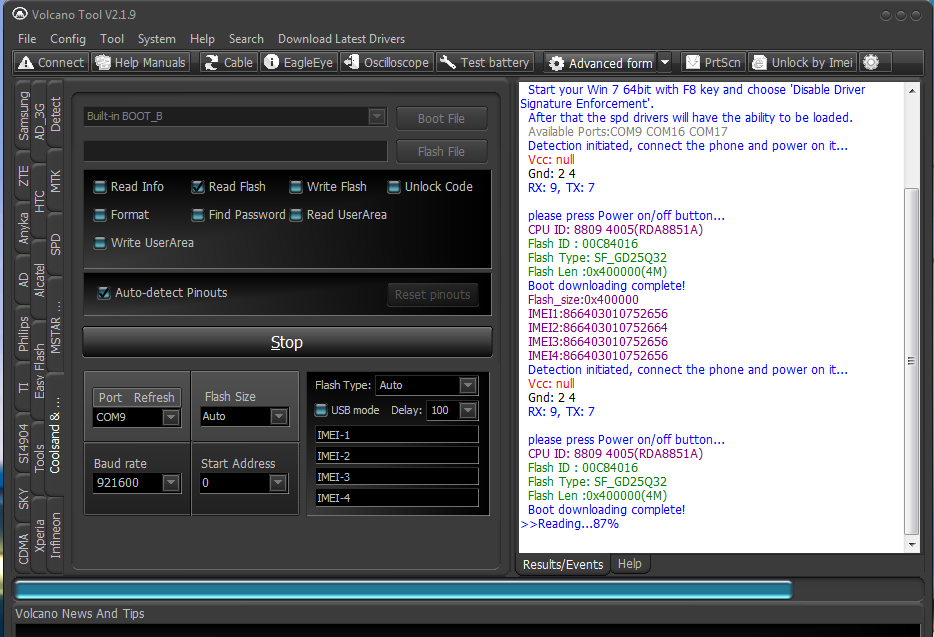Click the log scrollbar up arrow
This screenshot has width=934, height=637.
[x=911, y=91]
